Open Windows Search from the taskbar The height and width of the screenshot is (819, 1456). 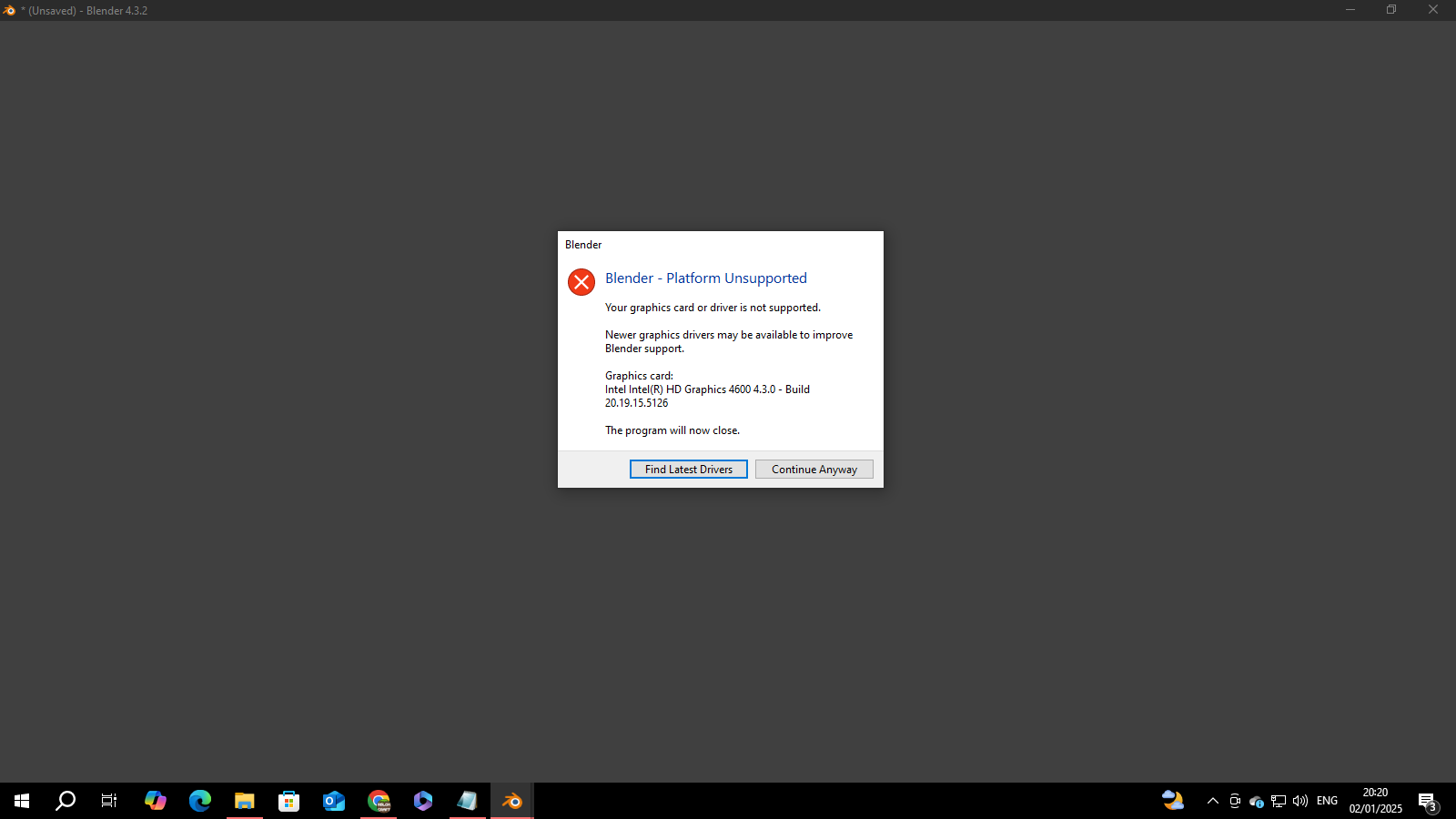coord(66,801)
